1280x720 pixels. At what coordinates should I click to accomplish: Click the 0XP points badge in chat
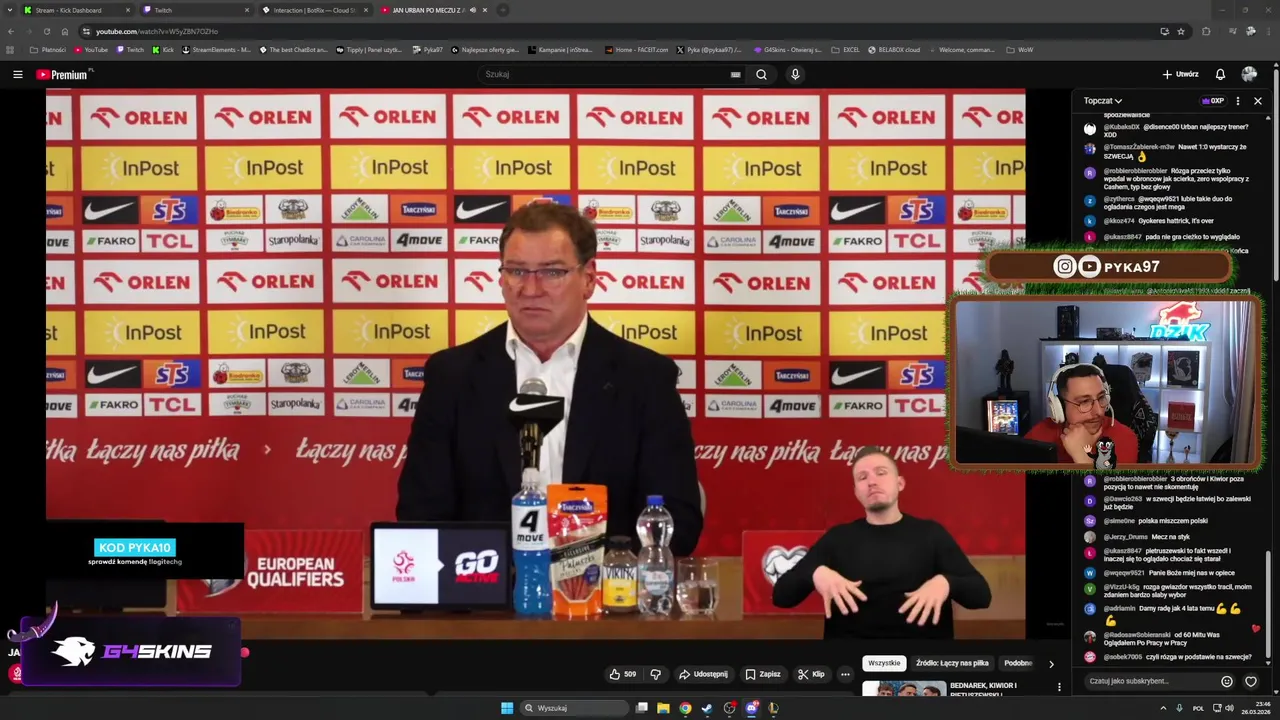click(1213, 101)
